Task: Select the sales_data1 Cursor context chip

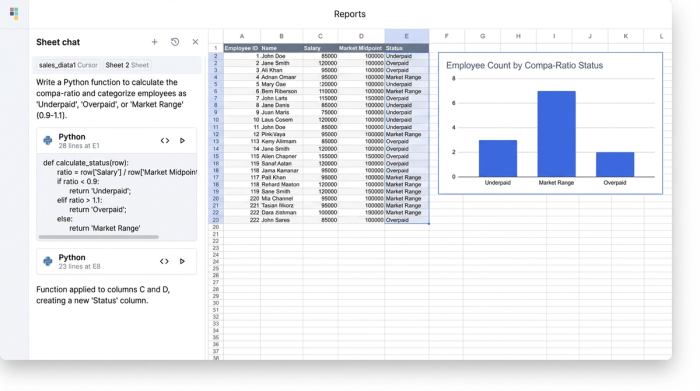Action: pos(68,65)
